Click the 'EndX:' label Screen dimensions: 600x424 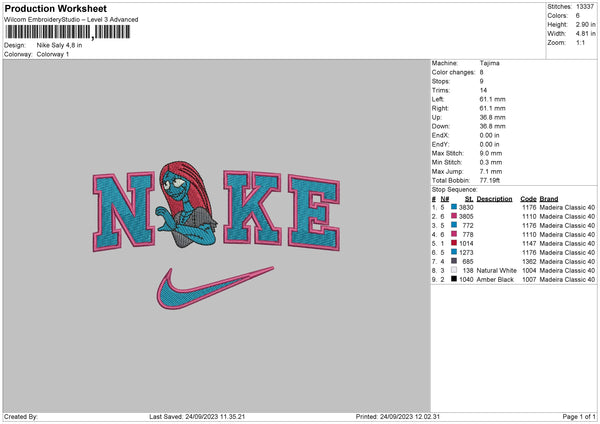(x=440, y=135)
